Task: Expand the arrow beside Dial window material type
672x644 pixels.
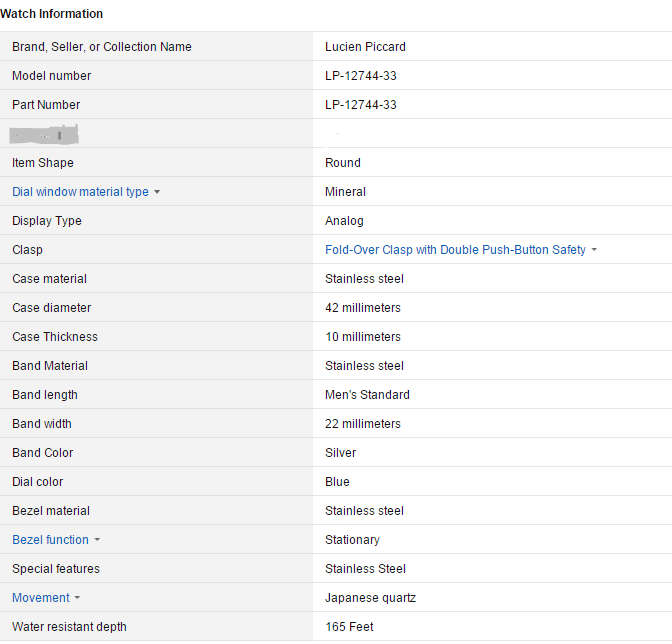Action: pos(157,192)
